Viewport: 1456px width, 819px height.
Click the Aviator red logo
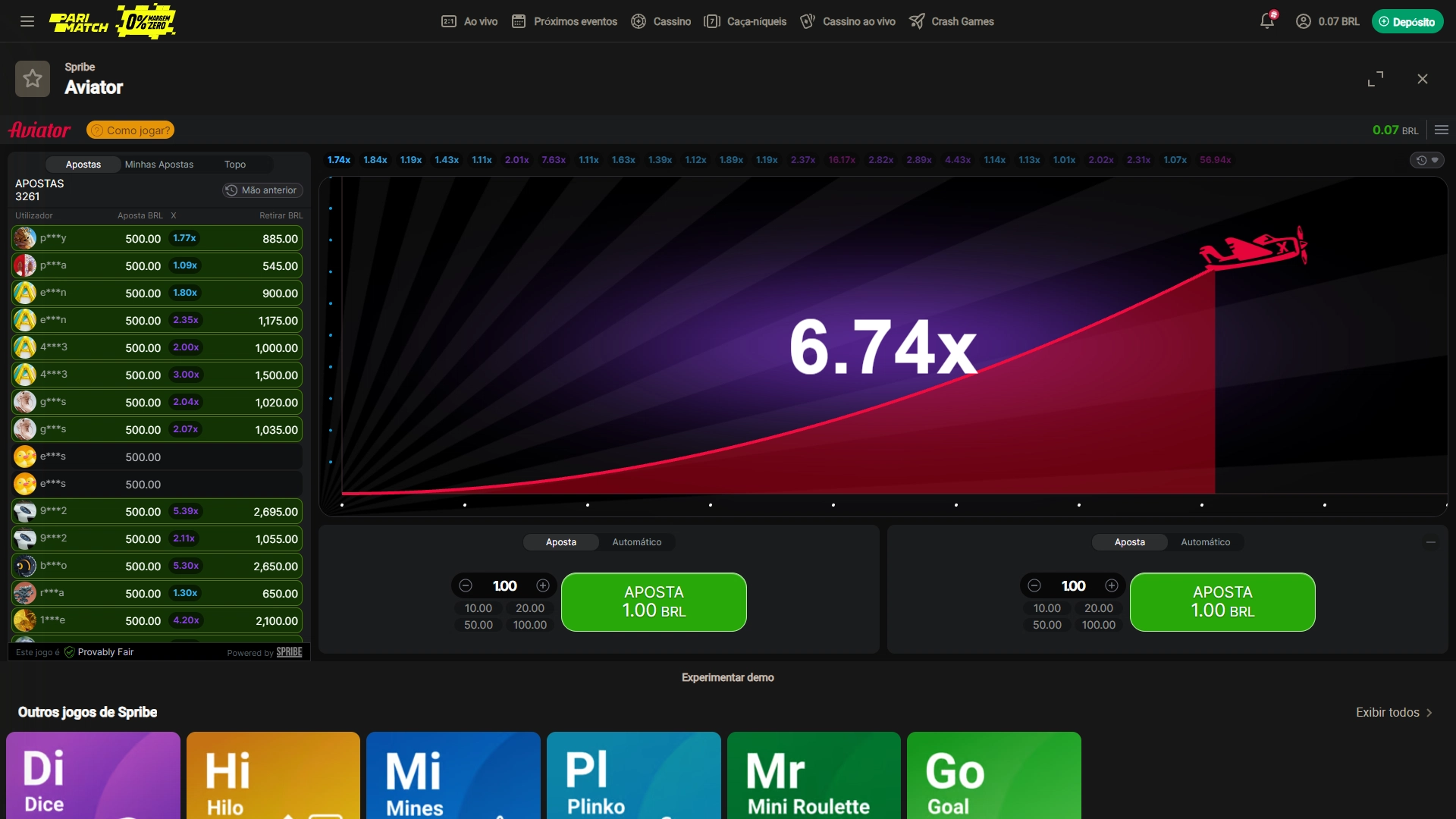[39, 130]
